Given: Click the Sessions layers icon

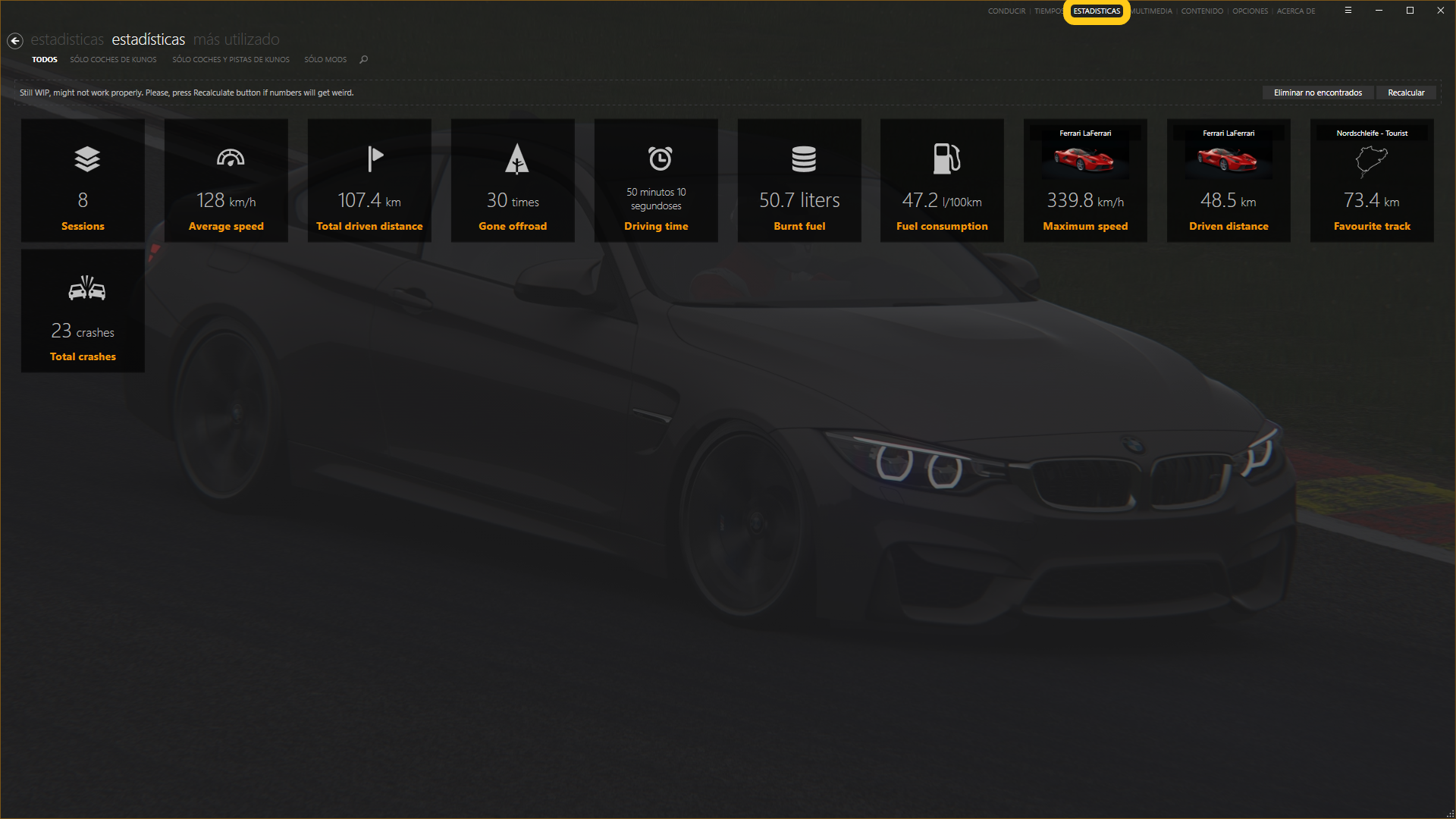Looking at the screenshot, I should point(87,159).
